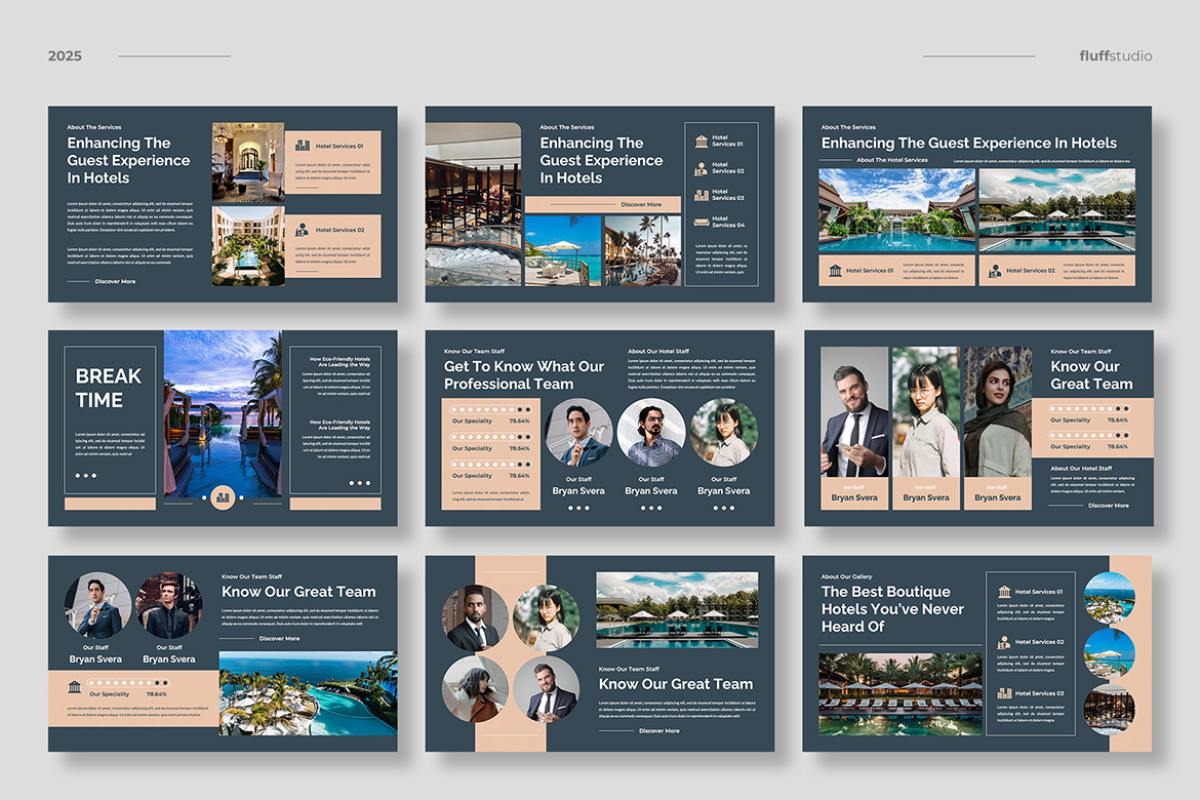This screenshot has height=800, width=1200.
Task: Click the column icon for Hotel Services 01, bottom-right slide
Action: 1005,592
